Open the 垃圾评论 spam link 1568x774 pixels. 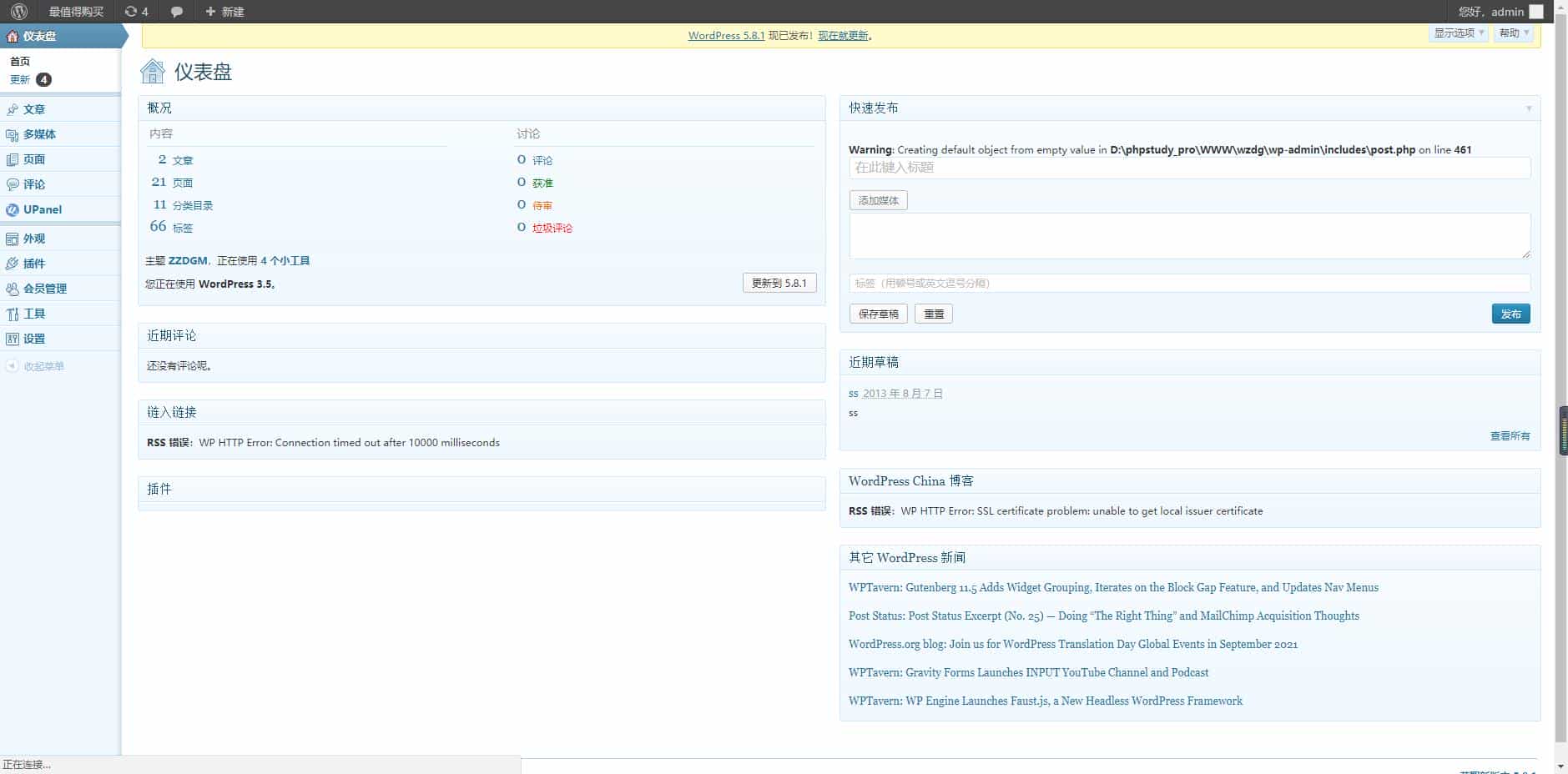[x=552, y=228]
